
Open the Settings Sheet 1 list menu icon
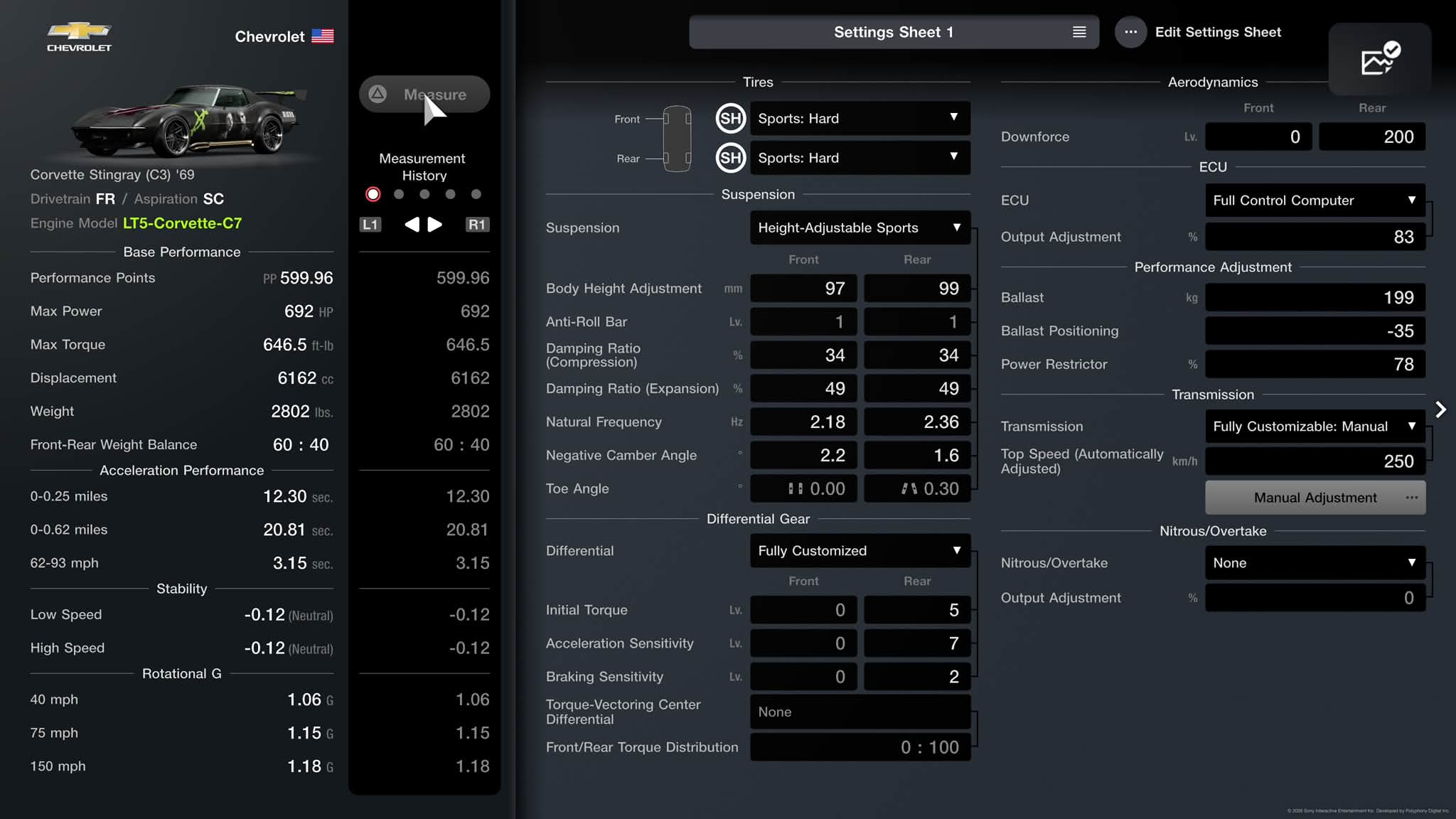tap(1079, 32)
